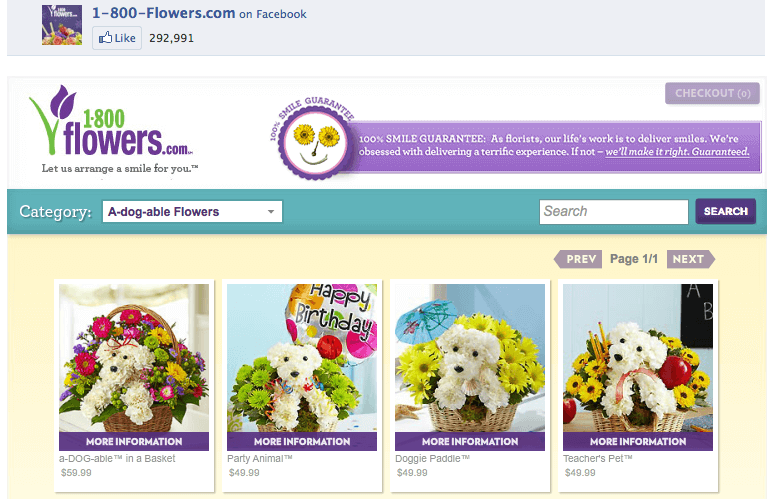
Task: Click the 1-800-flowers.com logo
Action: pos(111,120)
